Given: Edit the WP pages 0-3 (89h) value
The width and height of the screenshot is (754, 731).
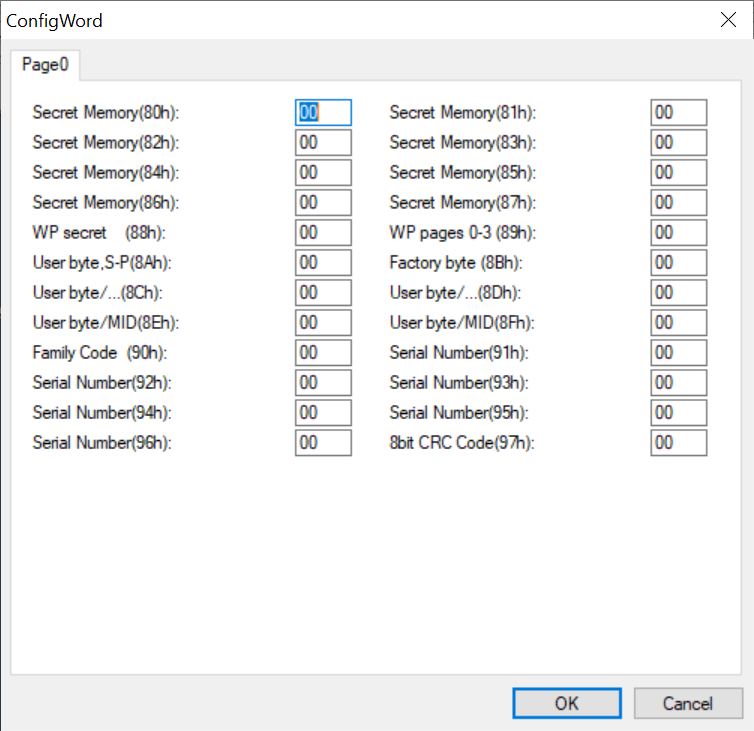Looking at the screenshot, I should pyautogui.click(x=679, y=233).
